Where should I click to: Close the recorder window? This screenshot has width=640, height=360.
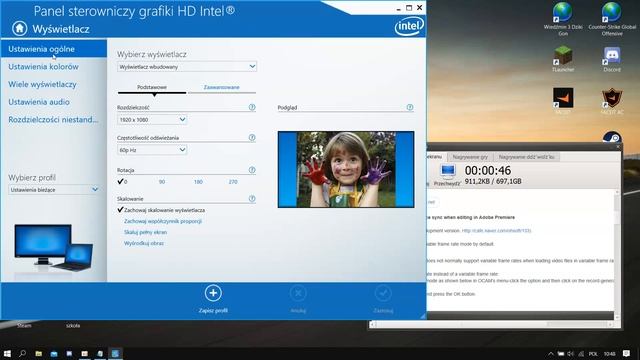pyautogui.click(x=618, y=146)
